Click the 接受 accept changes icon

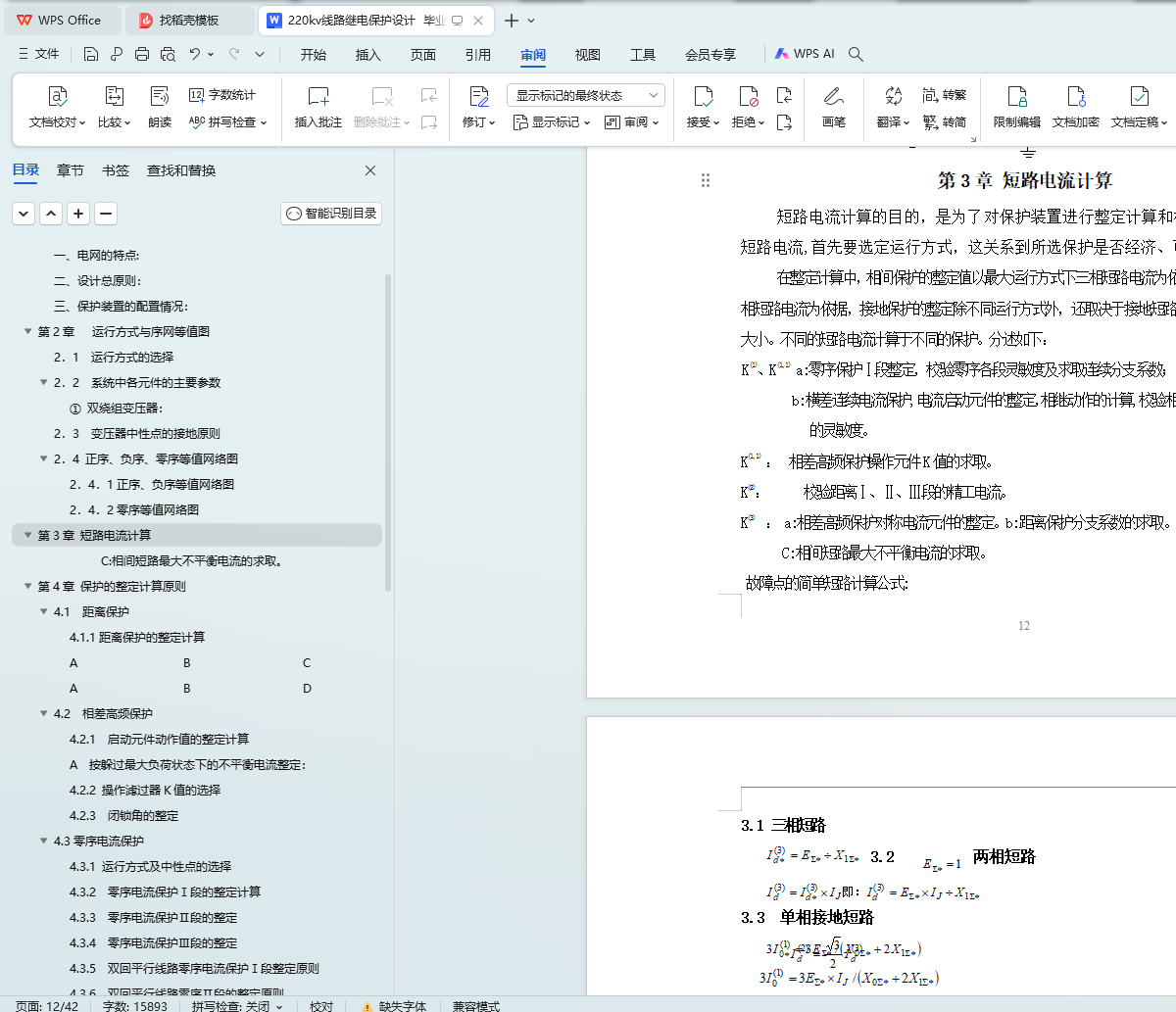[x=703, y=96]
